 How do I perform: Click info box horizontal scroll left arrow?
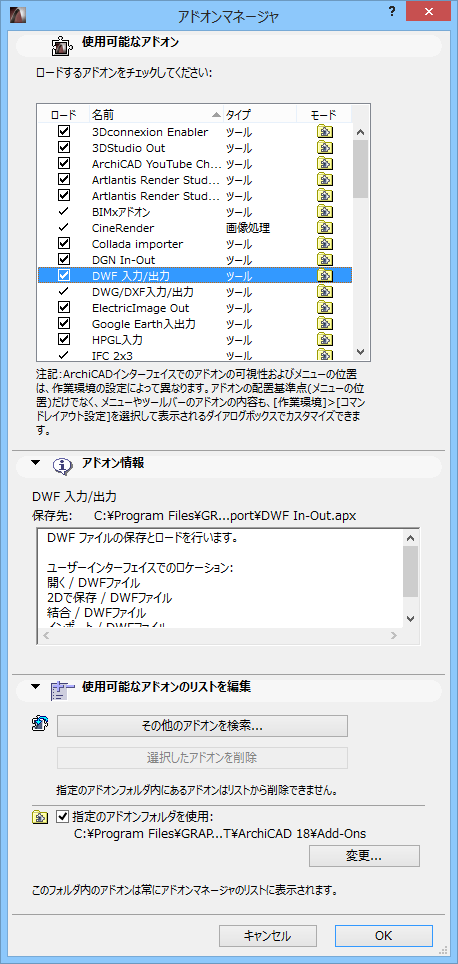pos(46,635)
